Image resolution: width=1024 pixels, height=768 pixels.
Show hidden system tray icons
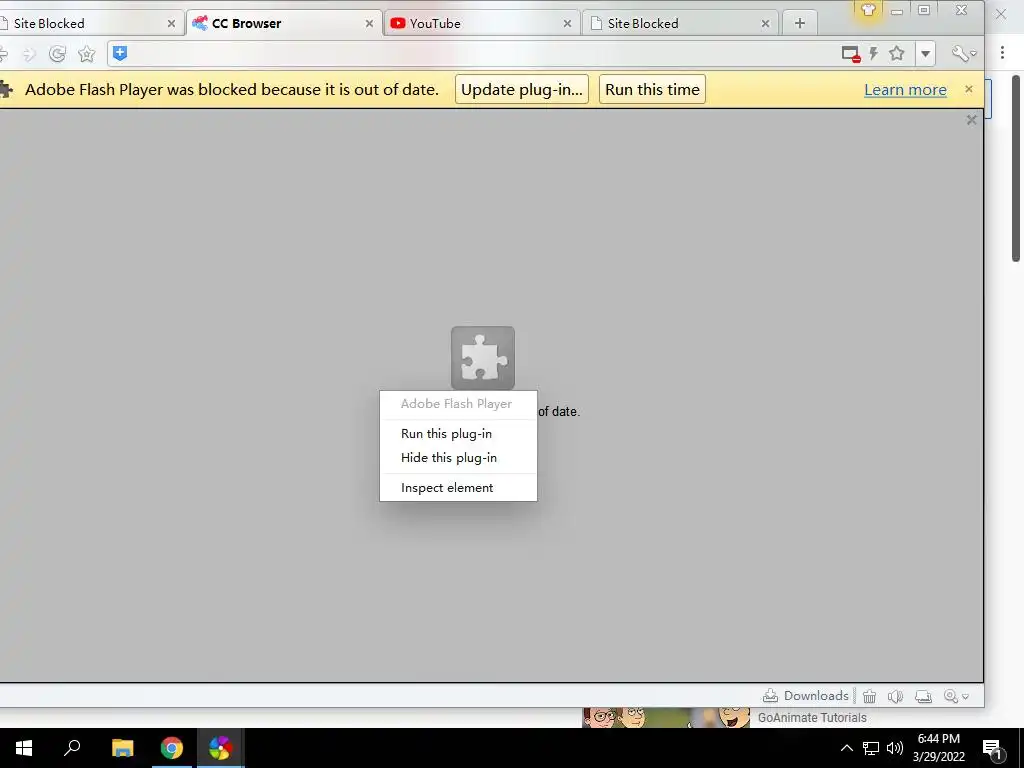point(846,748)
